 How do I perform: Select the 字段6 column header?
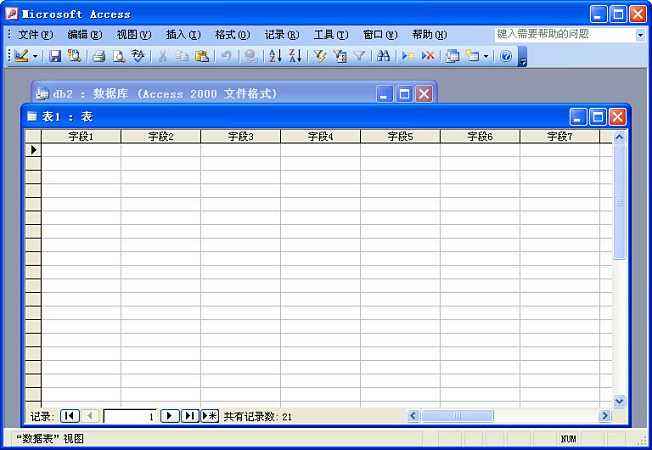pos(480,136)
